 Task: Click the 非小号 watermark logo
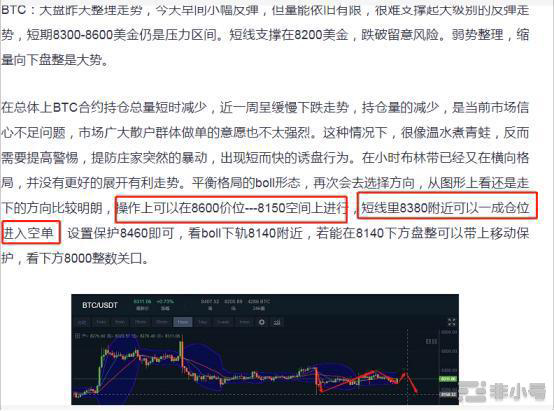tap(504, 392)
